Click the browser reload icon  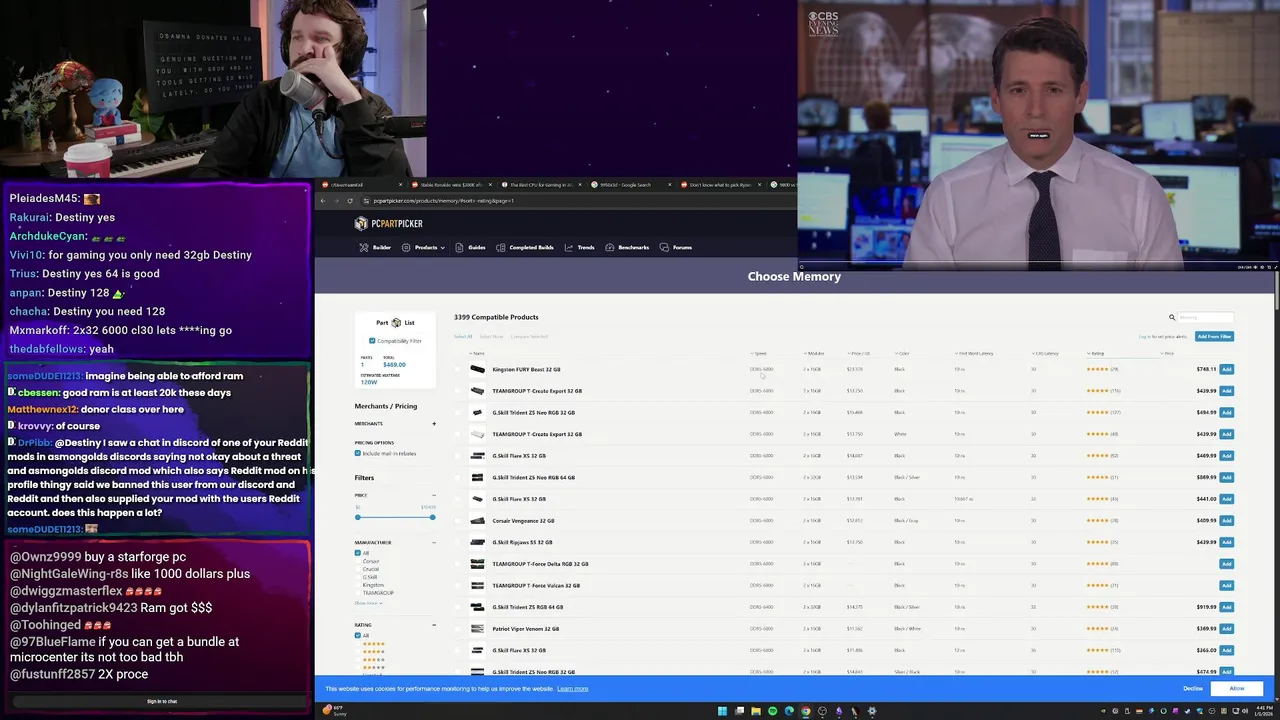(x=350, y=201)
